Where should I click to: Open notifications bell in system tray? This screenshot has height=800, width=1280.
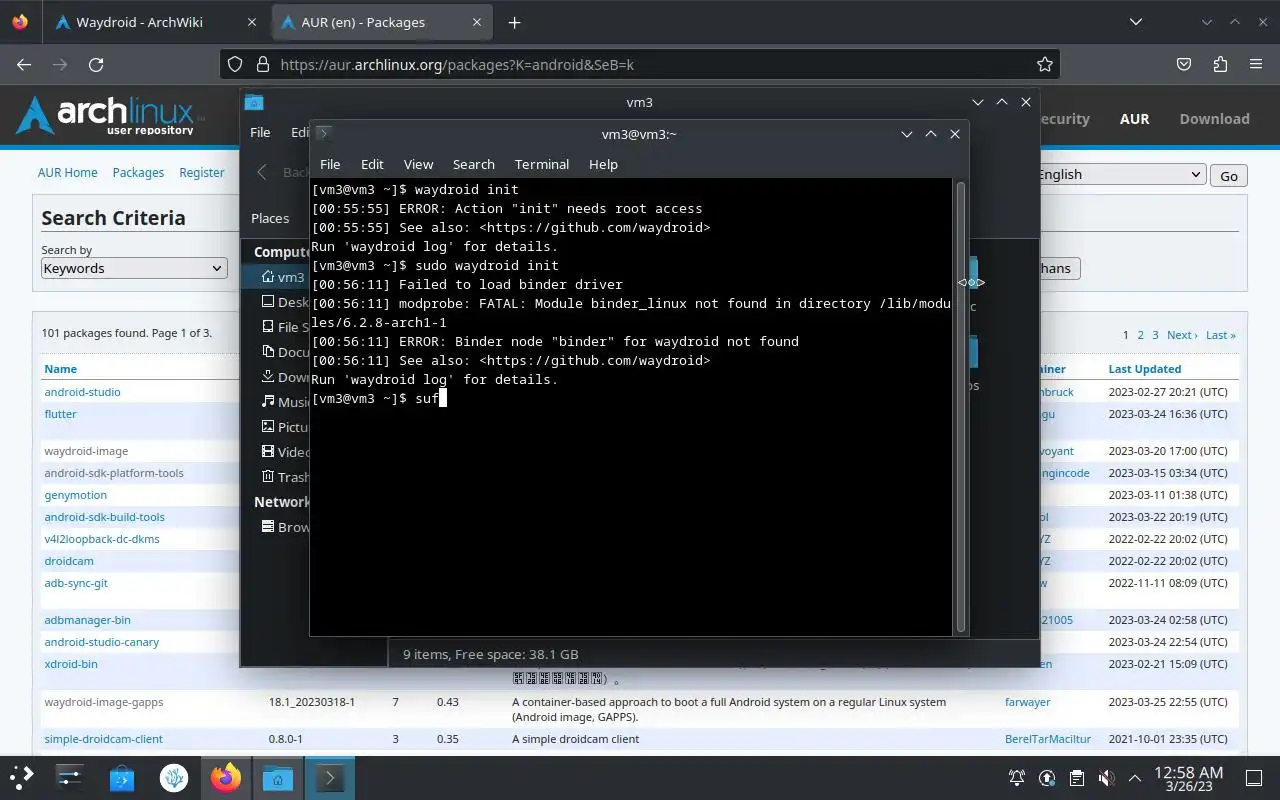pyautogui.click(x=1017, y=777)
